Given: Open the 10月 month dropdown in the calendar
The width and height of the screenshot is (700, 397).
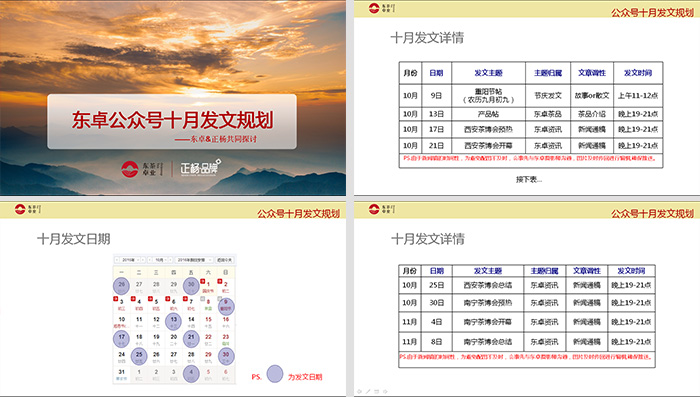Looking at the screenshot, I should click(161, 259).
